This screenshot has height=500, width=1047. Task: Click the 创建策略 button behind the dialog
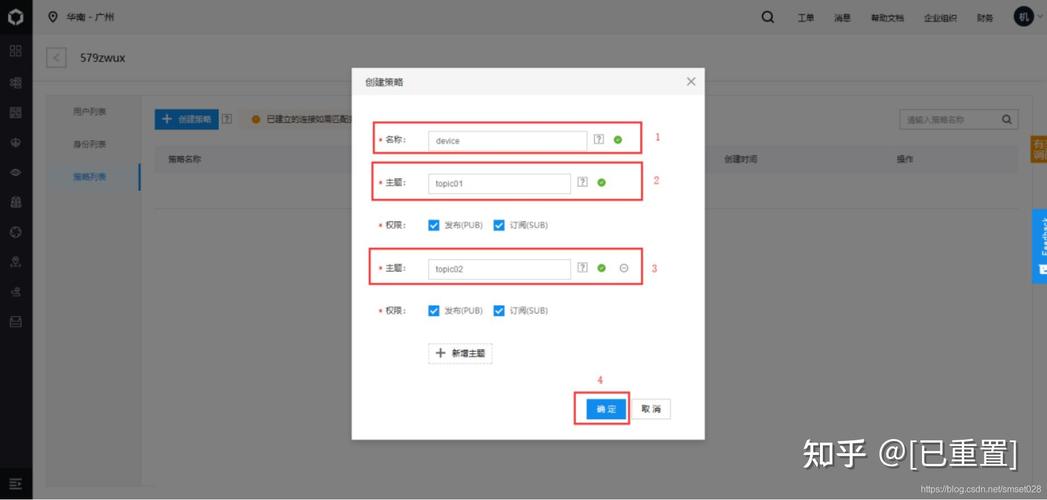[186, 119]
